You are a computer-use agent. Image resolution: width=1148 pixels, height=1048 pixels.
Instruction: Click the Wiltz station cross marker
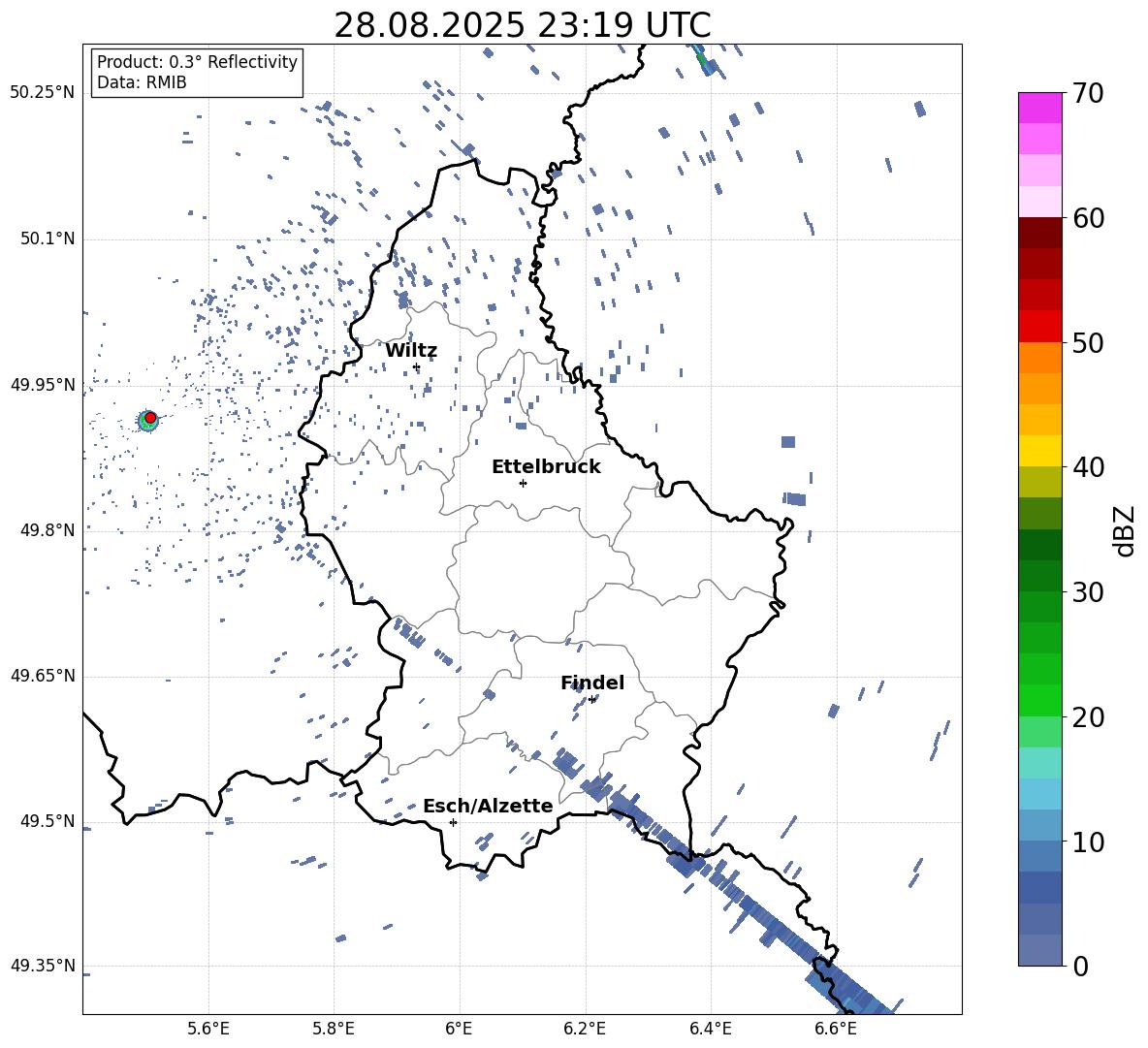(x=417, y=367)
